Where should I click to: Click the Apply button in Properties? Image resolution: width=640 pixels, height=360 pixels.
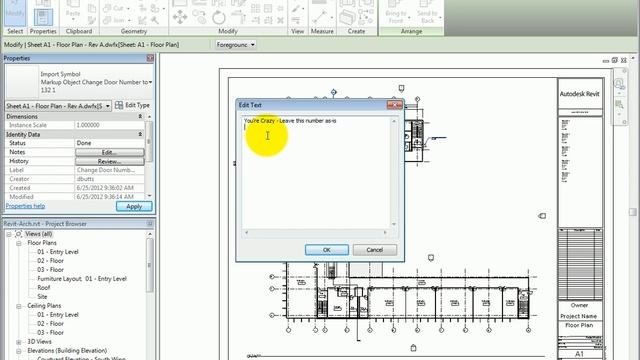pyautogui.click(x=134, y=207)
